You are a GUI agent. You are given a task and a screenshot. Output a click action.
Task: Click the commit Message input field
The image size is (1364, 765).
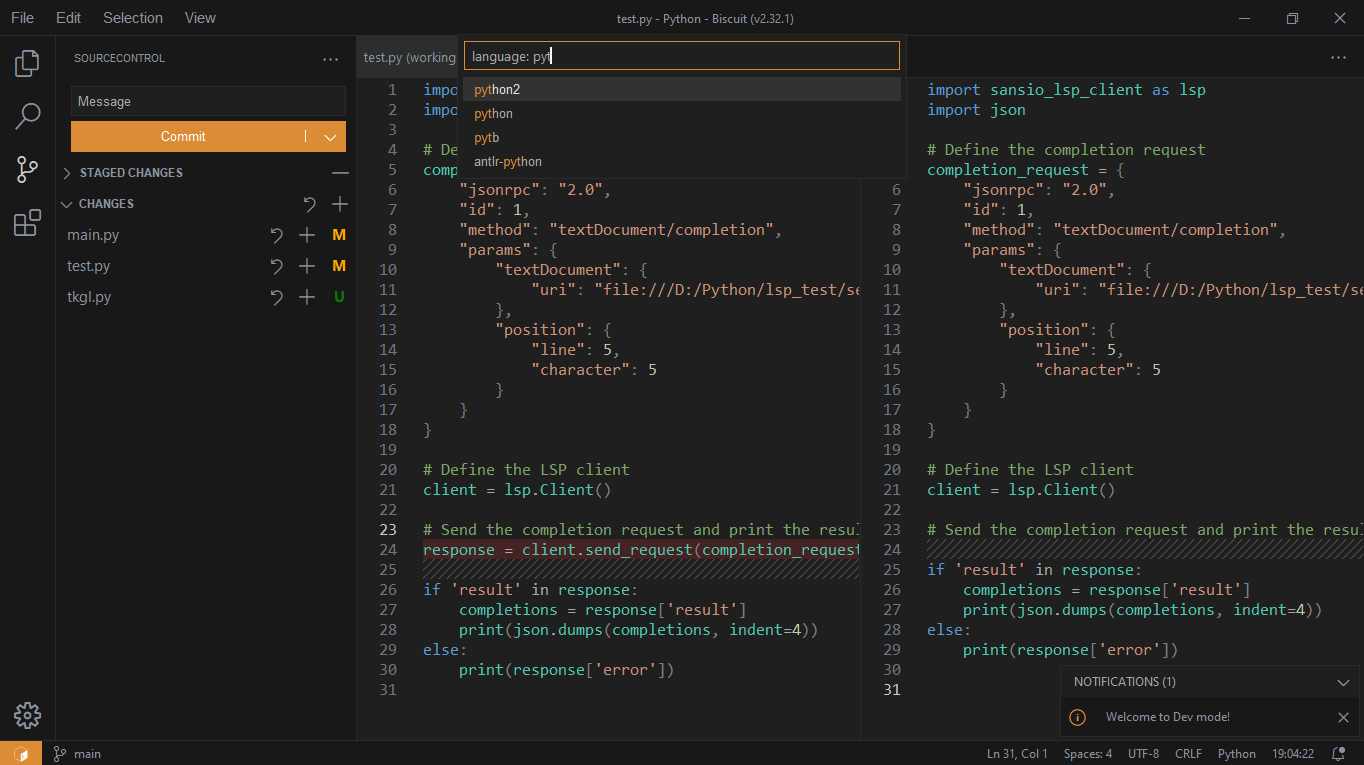pos(207,101)
